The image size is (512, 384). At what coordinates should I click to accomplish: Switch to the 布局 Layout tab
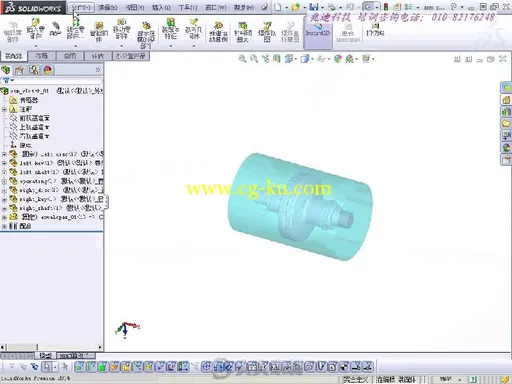click(x=42, y=56)
